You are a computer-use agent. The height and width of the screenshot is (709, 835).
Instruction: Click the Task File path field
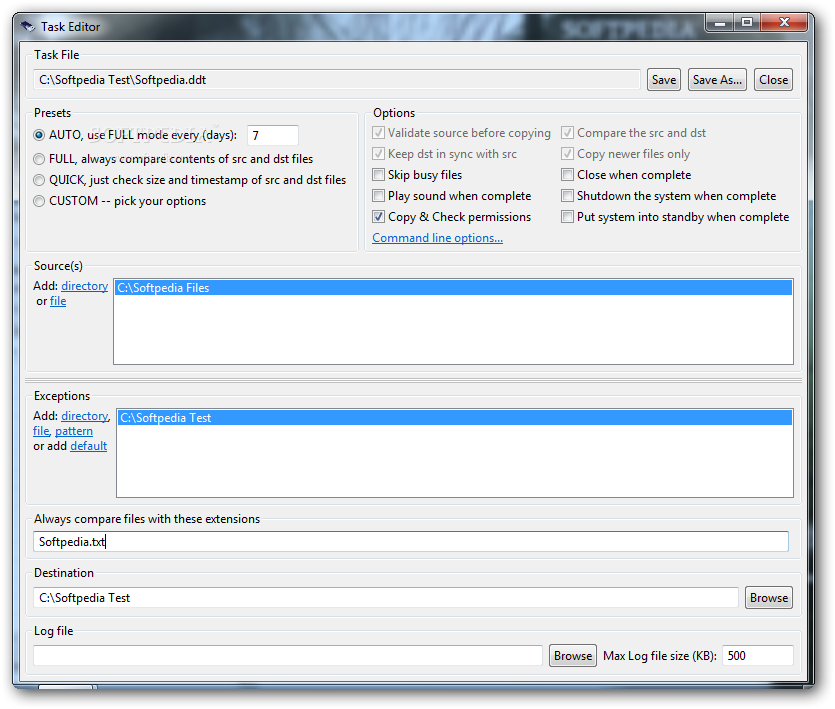[337, 80]
